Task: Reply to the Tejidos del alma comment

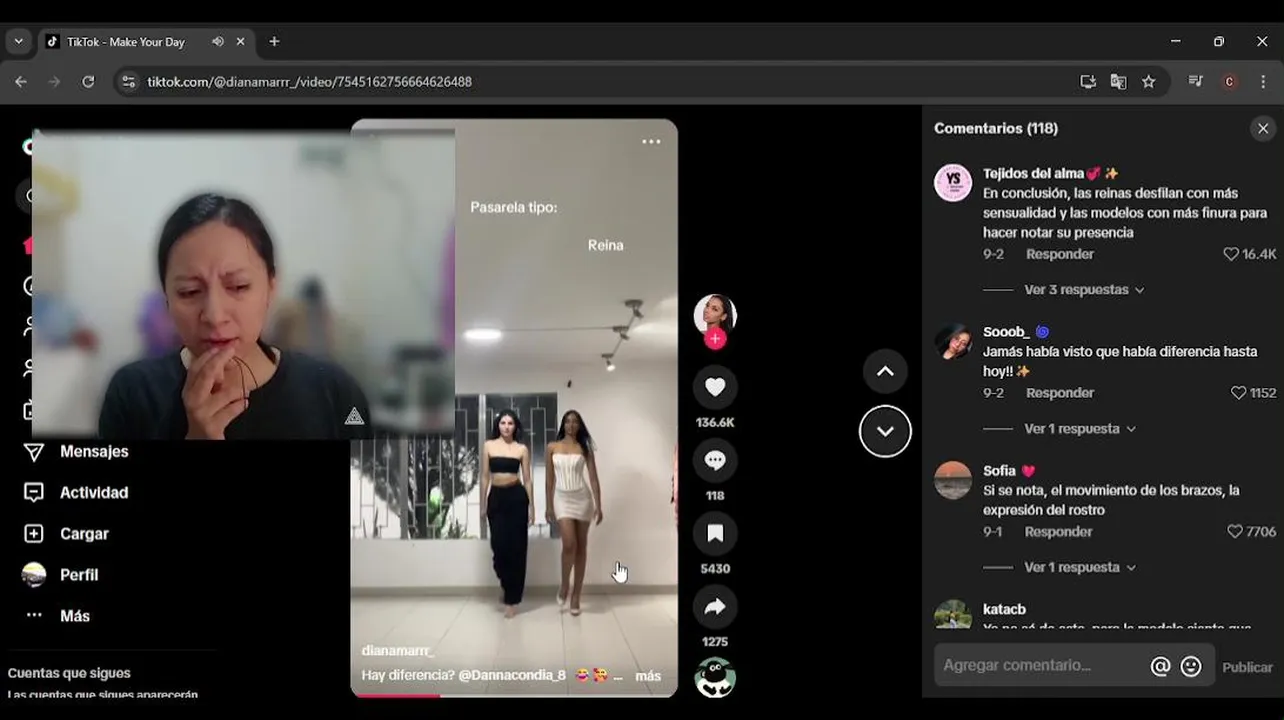Action: tap(1060, 254)
